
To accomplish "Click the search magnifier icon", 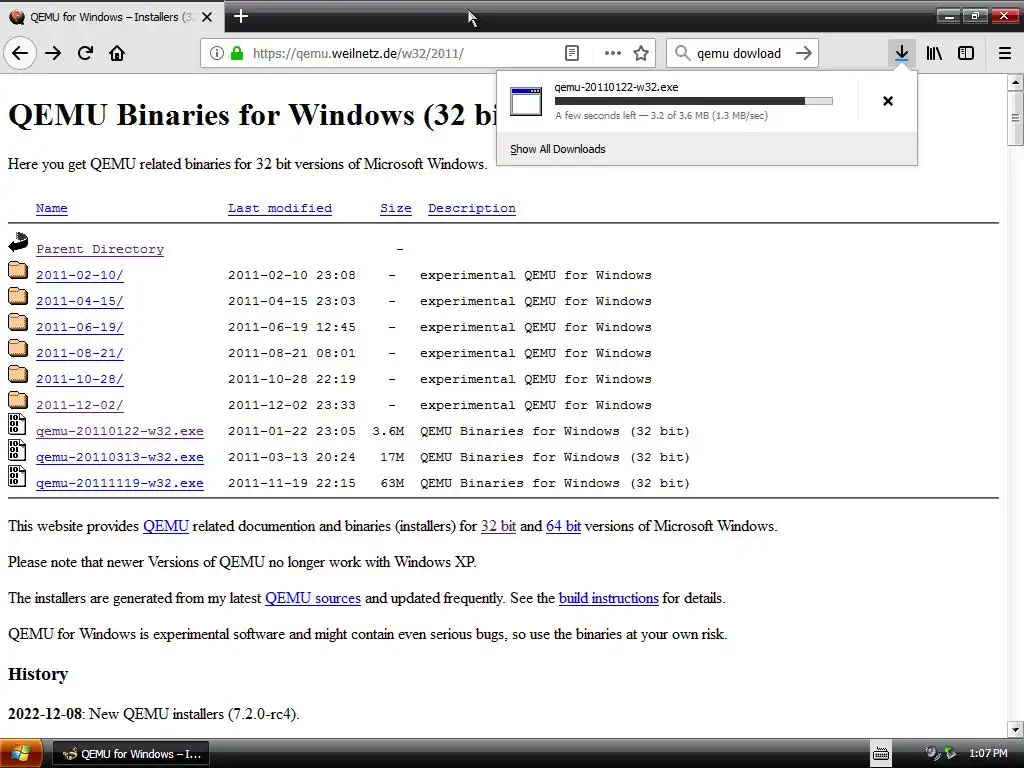I will tap(682, 53).
